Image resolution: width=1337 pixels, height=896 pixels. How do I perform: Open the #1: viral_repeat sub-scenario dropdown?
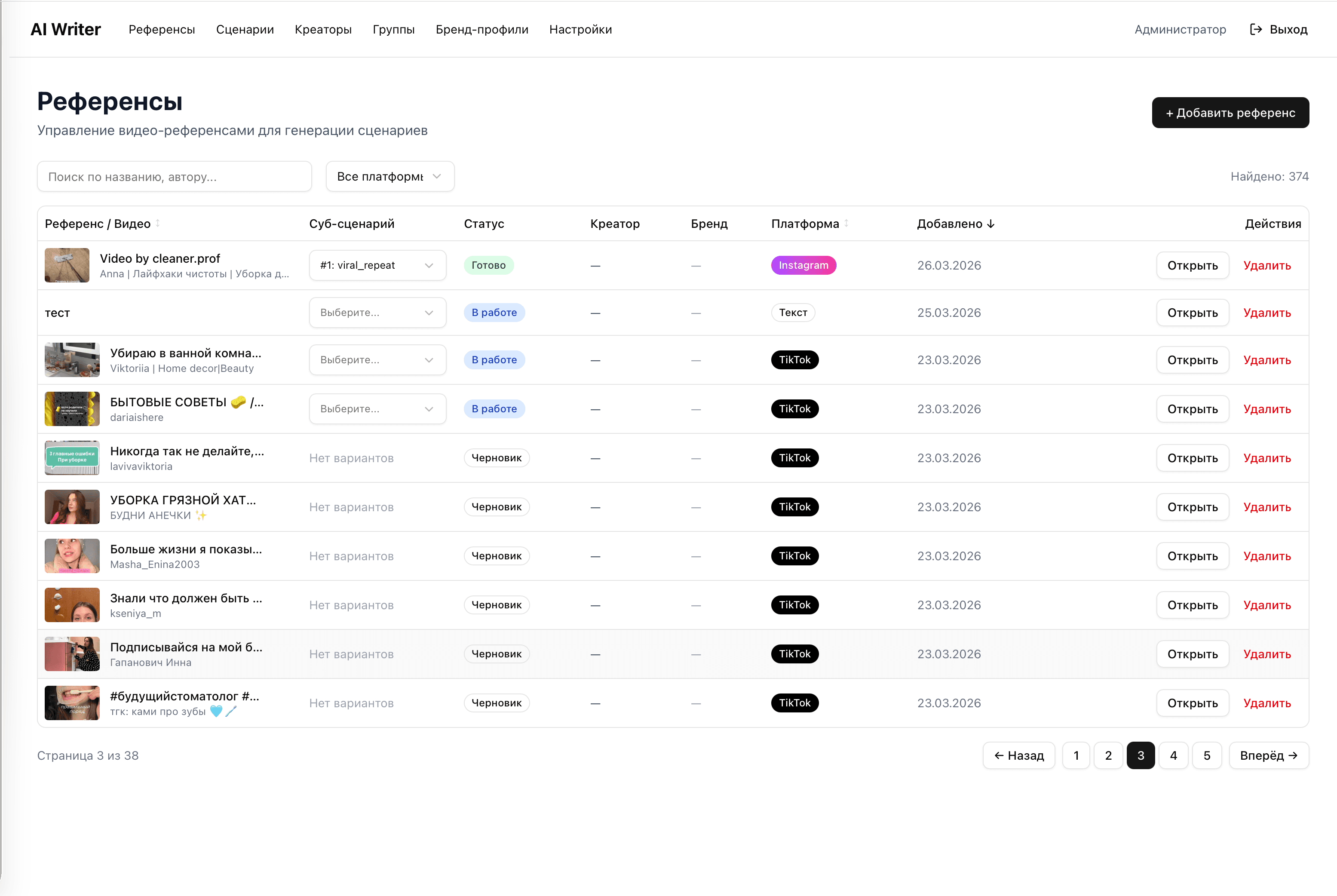pos(377,265)
